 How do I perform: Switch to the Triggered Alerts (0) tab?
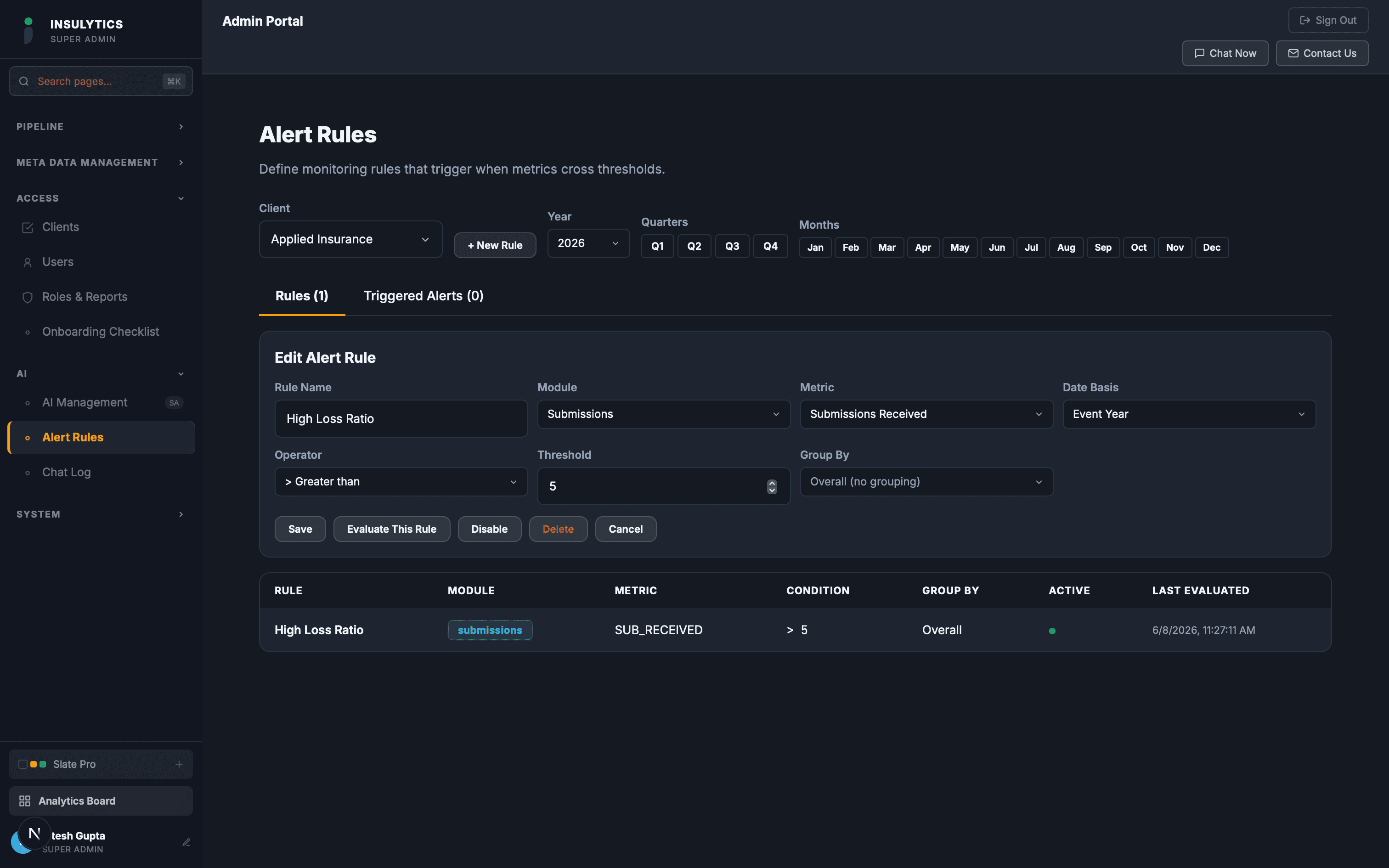pyautogui.click(x=423, y=296)
